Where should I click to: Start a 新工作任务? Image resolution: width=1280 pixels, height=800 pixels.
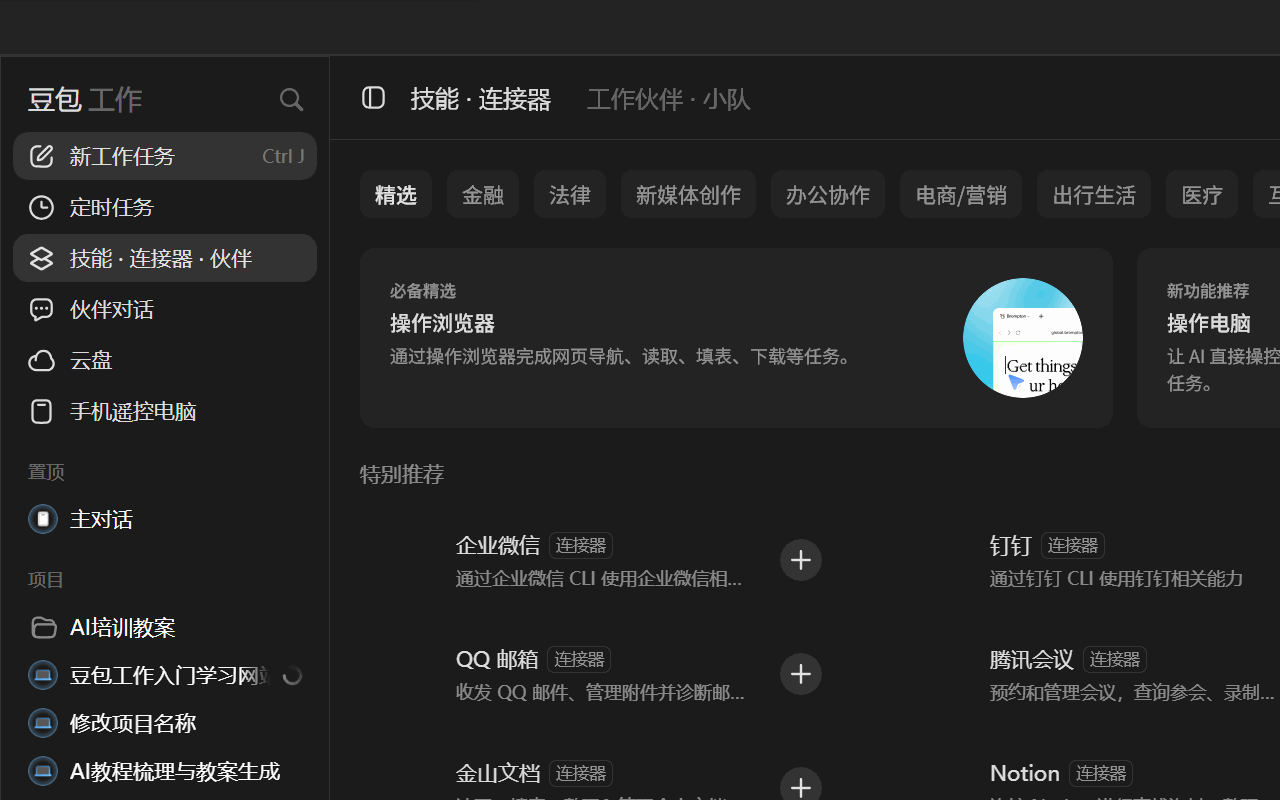pyautogui.click(x=165, y=156)
